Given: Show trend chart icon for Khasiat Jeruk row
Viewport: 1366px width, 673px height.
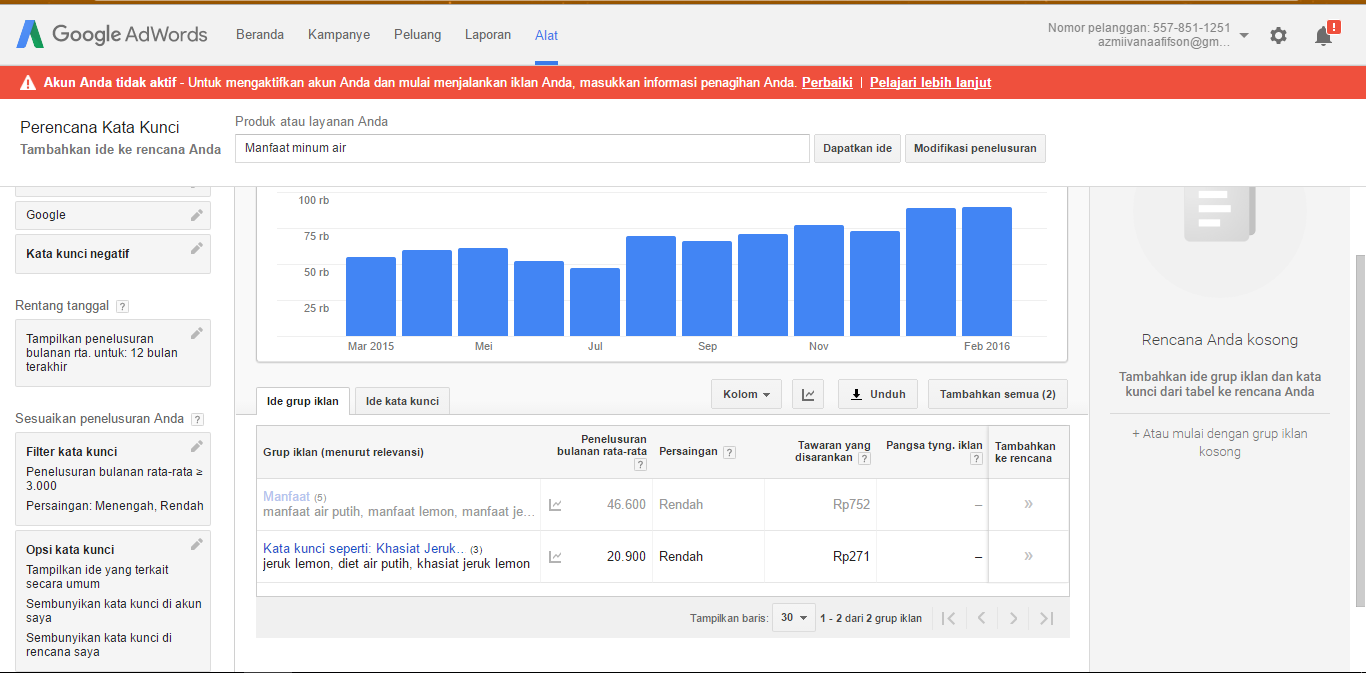Looking at the screenshot, I should pos(555,557).
